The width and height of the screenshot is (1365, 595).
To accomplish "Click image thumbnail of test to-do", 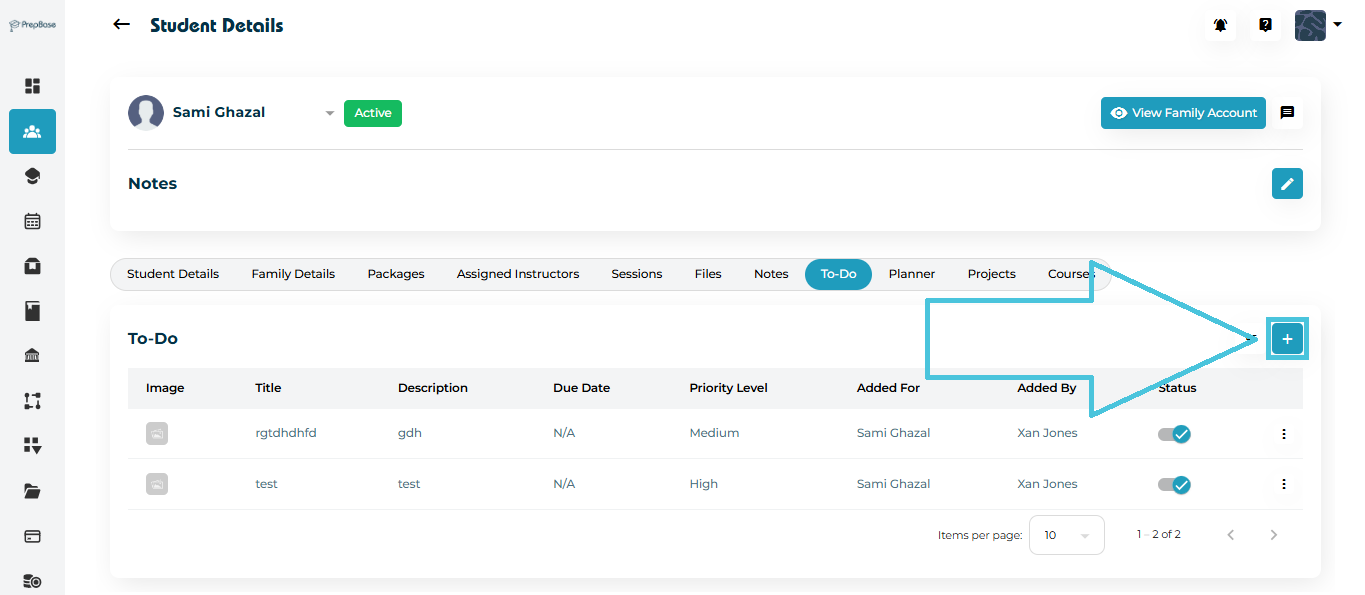I will point(157,484).
